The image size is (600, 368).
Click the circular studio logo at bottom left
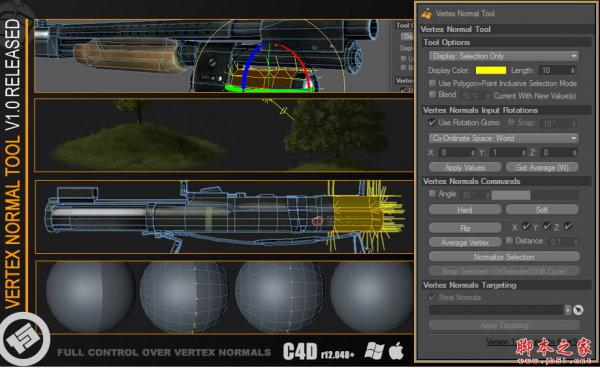[x=24, y=339]
